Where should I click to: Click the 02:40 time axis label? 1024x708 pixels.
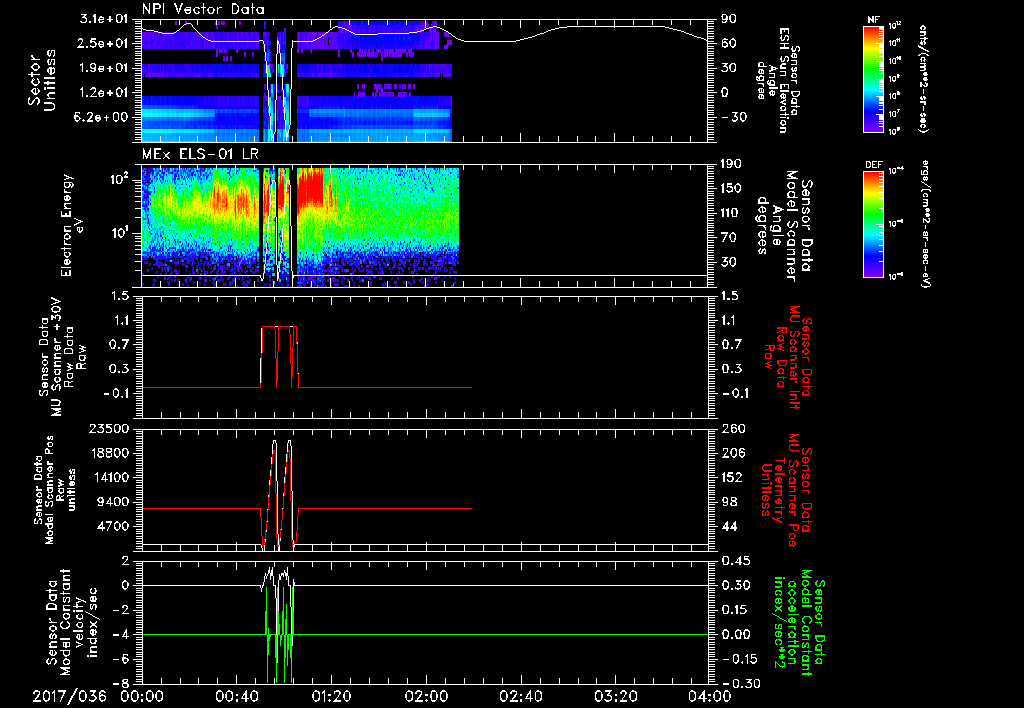(520, 696)
